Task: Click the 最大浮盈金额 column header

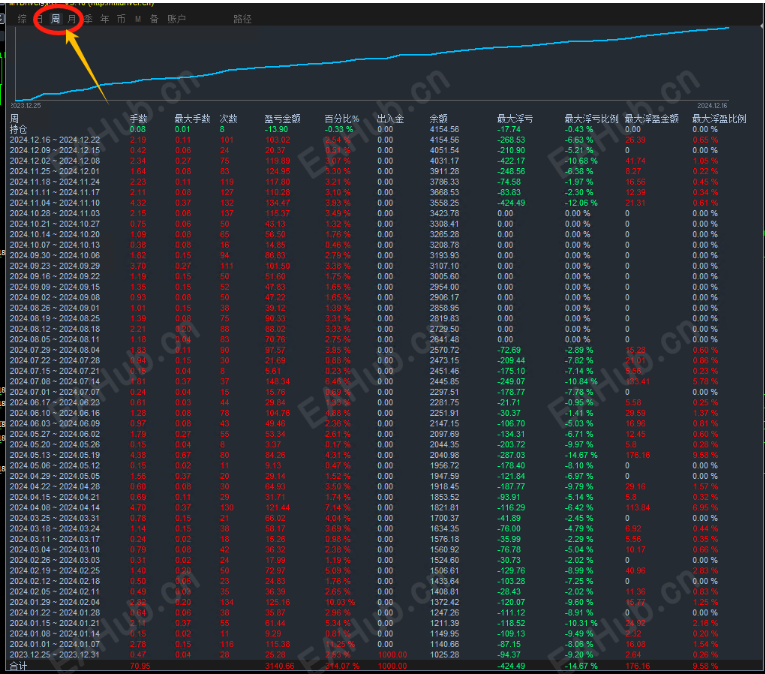Action: [x=652, y=119]
